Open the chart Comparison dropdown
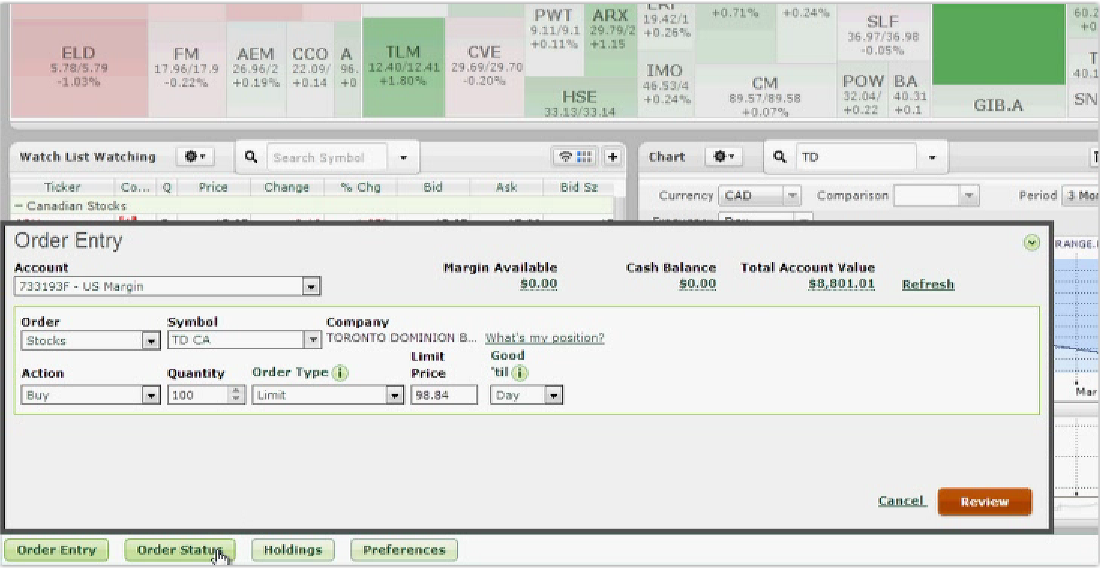The width and height of the screenshot is (1100, 569). pos(970,196)
